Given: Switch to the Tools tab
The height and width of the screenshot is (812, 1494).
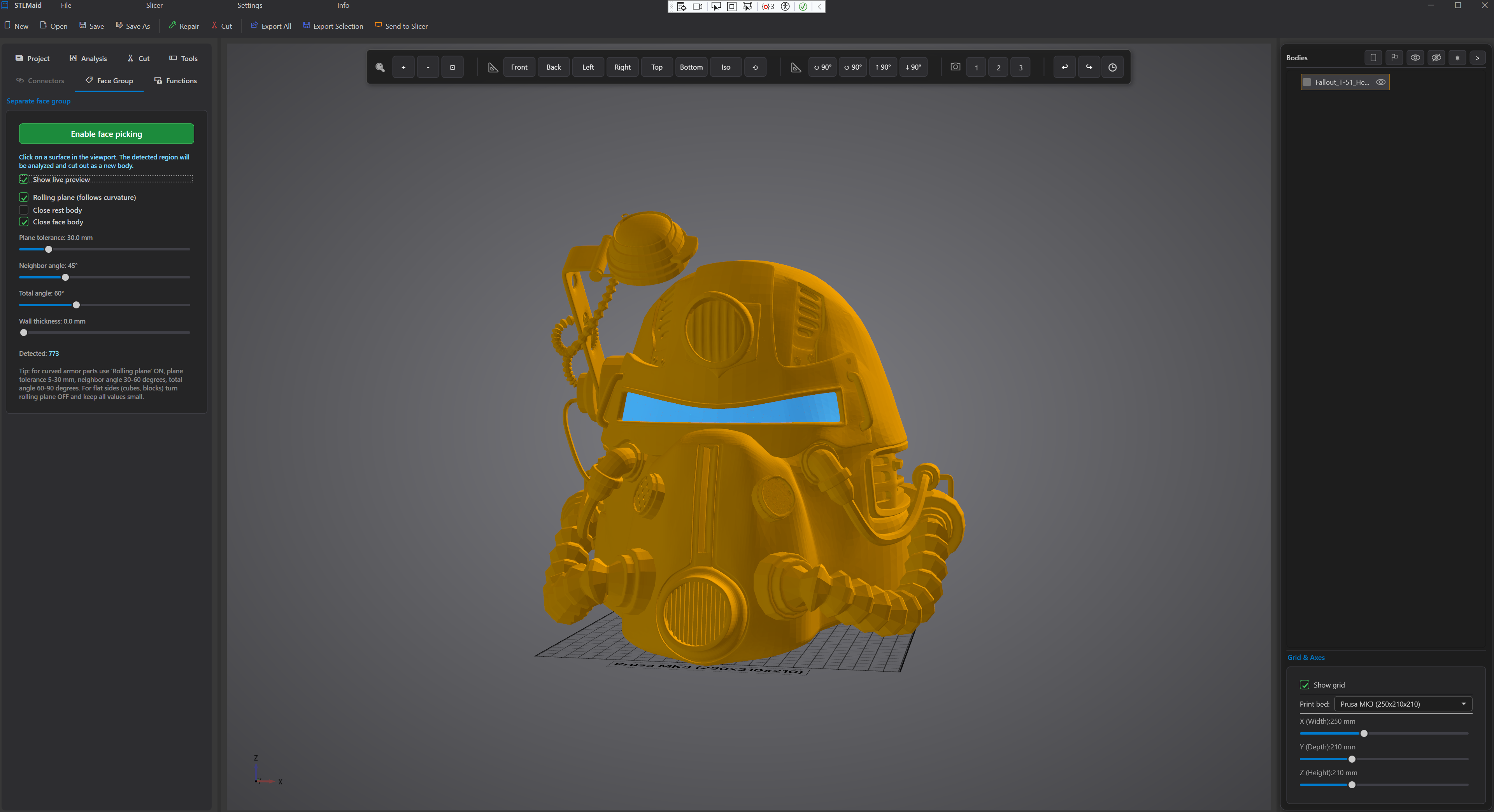Looking at the screenshot, I should pos(183,59).
